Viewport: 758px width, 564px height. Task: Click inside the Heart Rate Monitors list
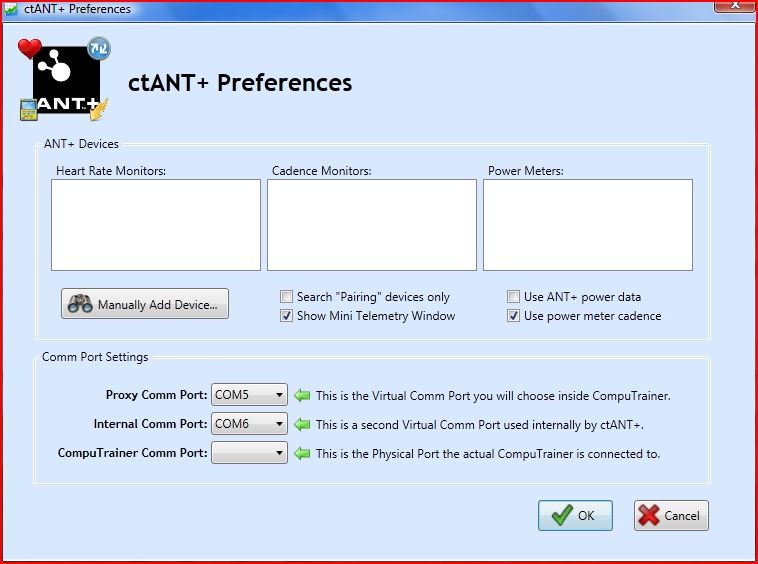[156, 225]
